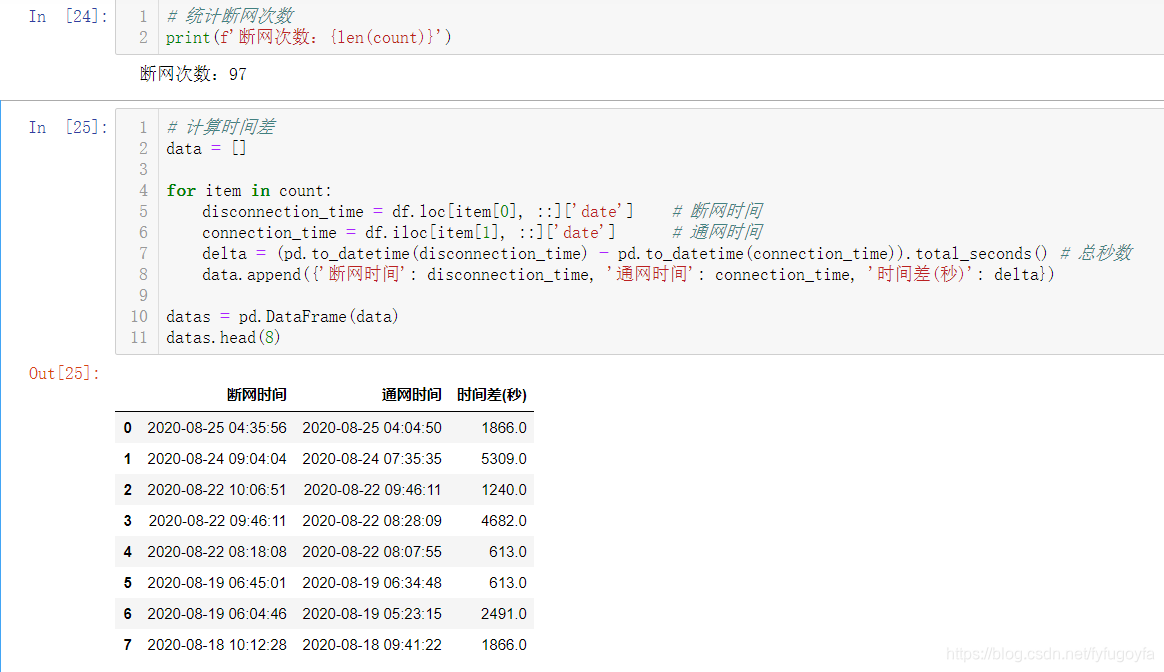Click the 2491.0 value
1164x672 pixels.
pyautogui.click(x=504, y=614)
